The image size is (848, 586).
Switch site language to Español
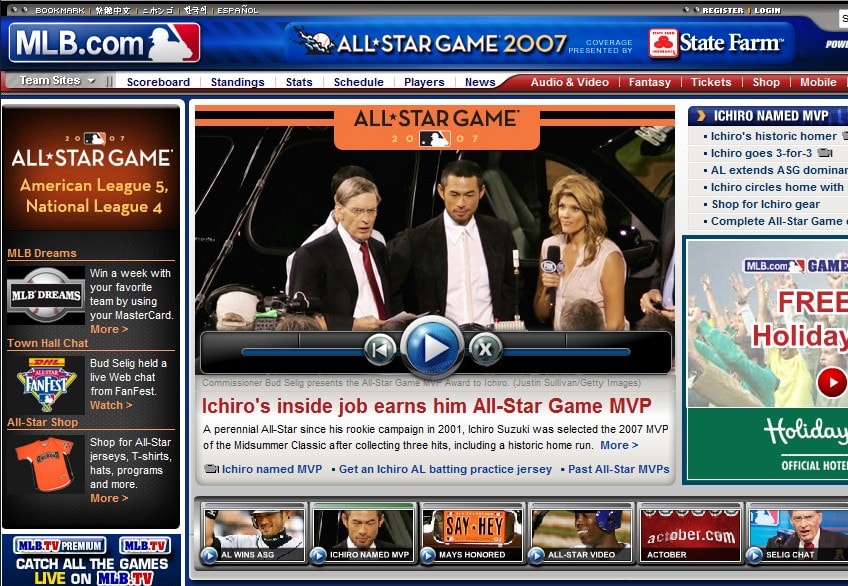click(237, 10)
